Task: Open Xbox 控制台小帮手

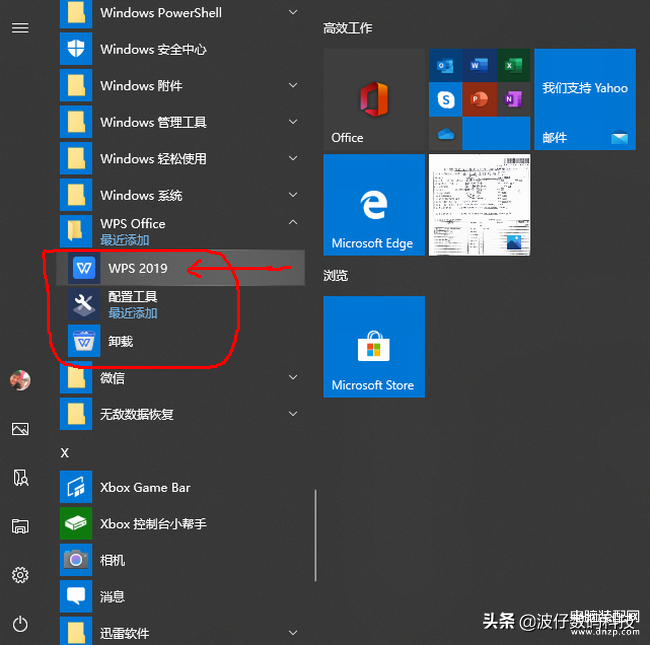Action: (x=180, y=524)
